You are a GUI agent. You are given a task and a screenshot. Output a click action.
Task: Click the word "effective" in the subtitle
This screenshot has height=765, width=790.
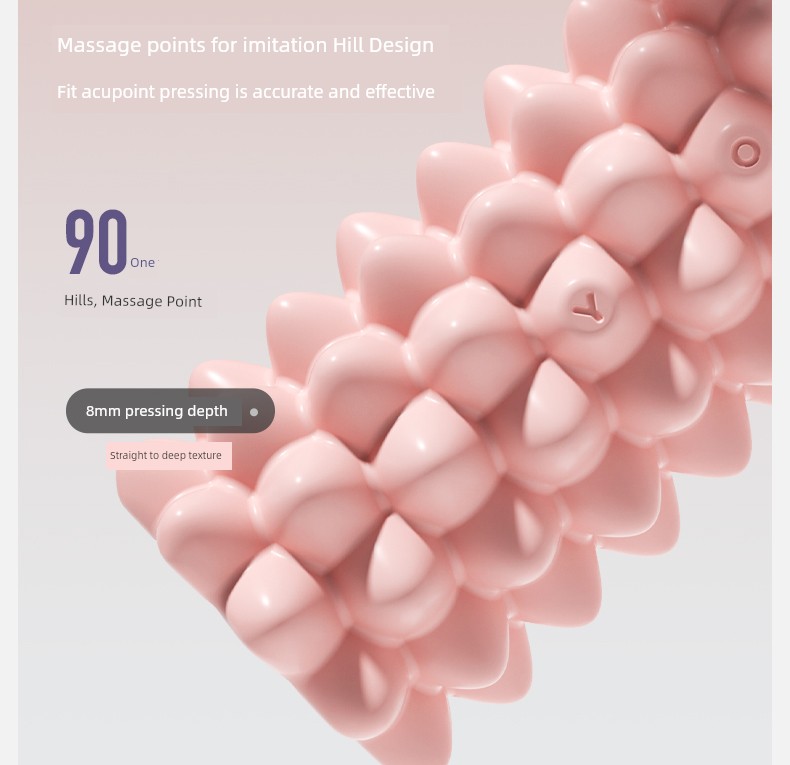pyautogui.click(x=400, y=92)
